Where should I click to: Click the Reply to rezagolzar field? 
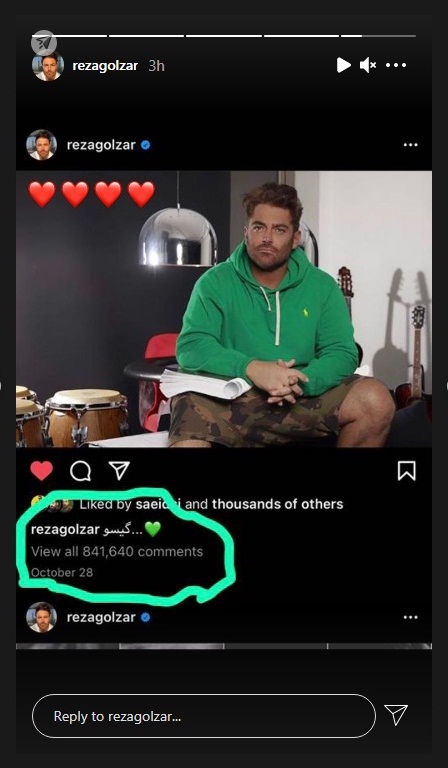click(204, 716)
